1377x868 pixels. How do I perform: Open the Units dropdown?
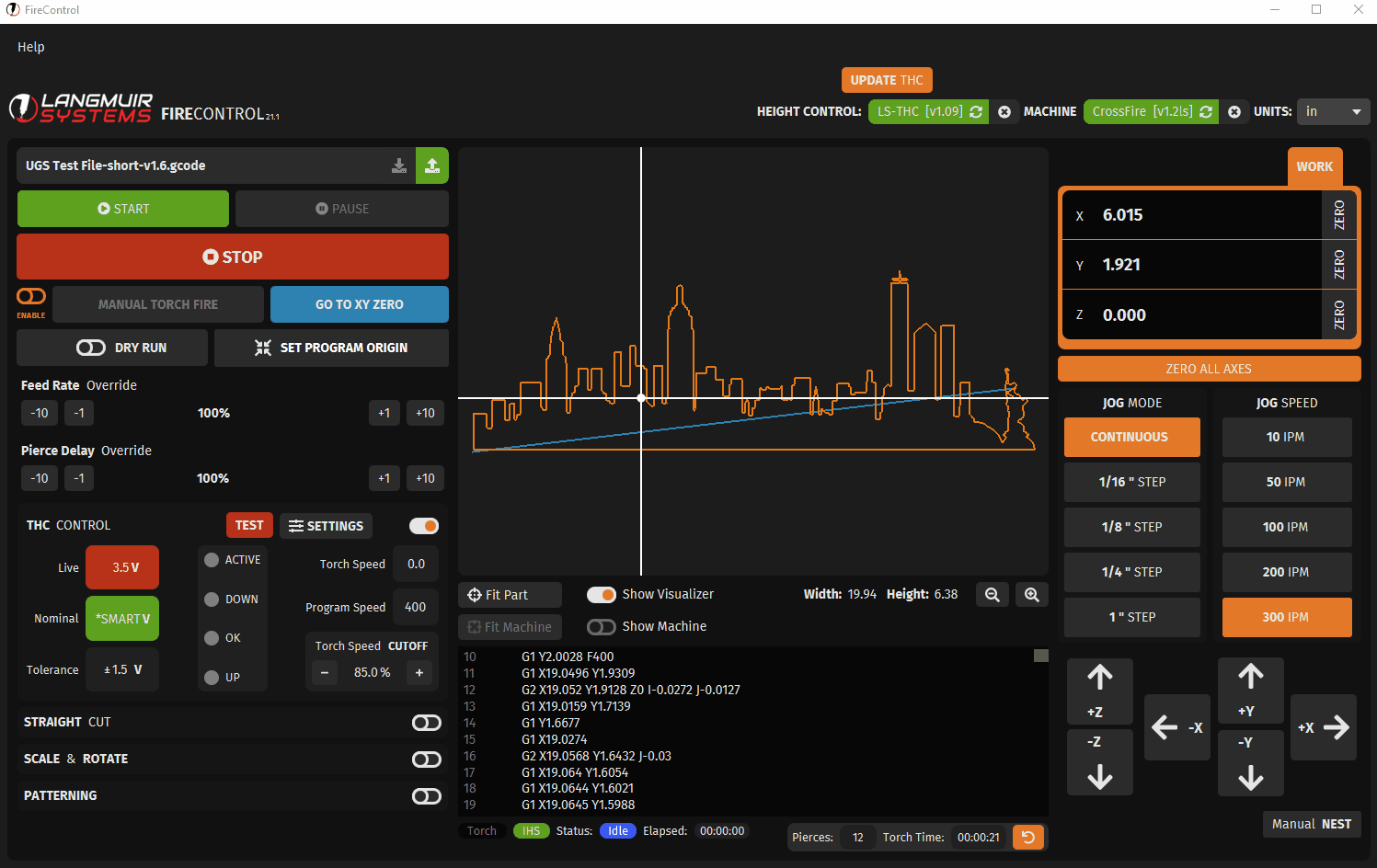point(1334,111)
